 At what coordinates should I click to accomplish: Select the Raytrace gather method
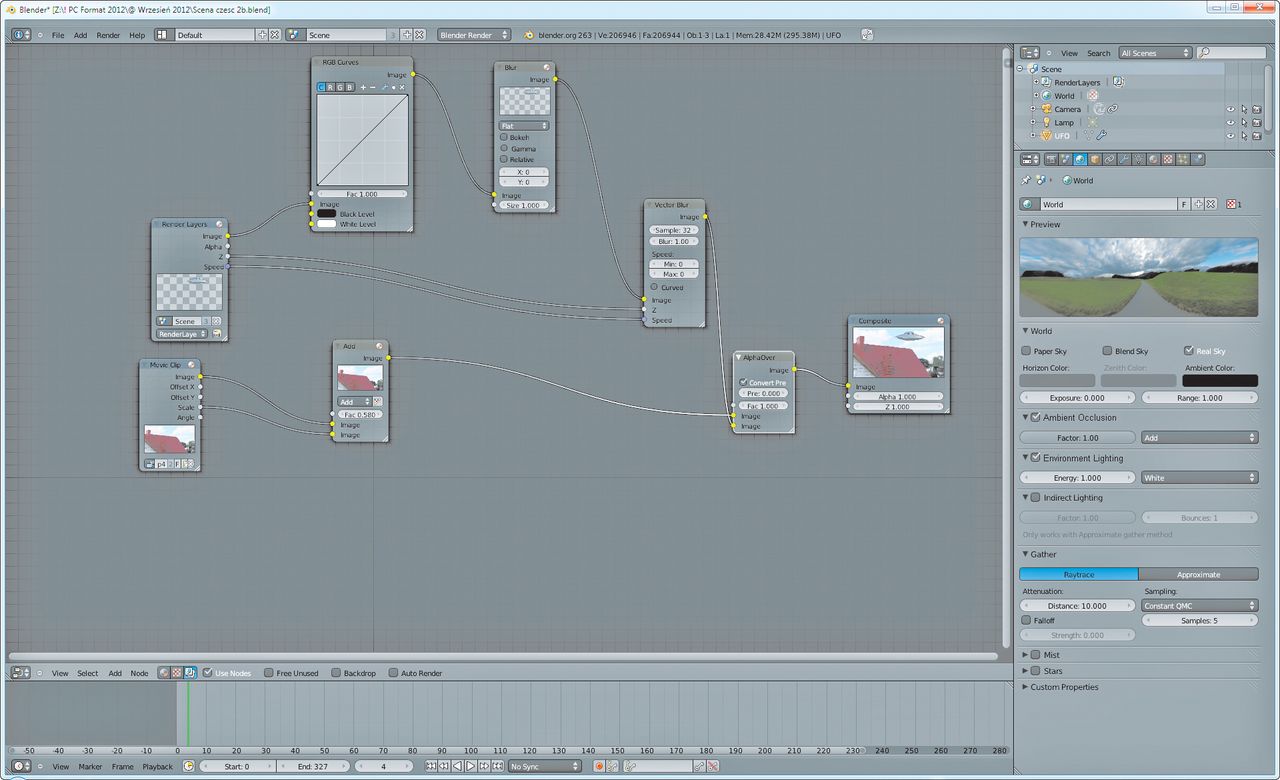1079,574
